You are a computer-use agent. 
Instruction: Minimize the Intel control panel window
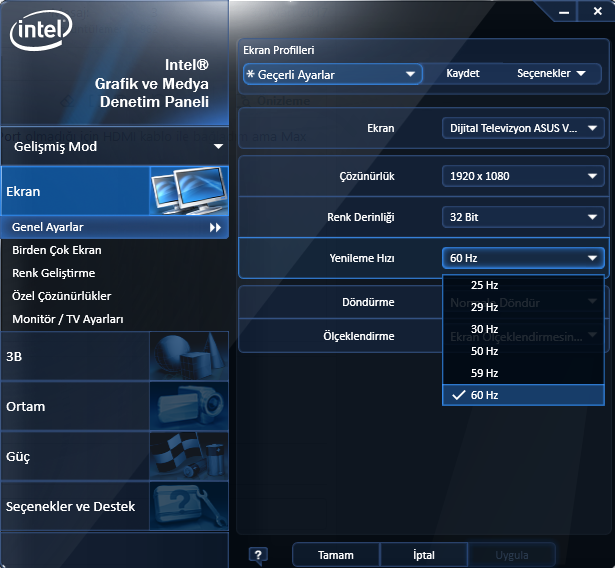point(564,13)
